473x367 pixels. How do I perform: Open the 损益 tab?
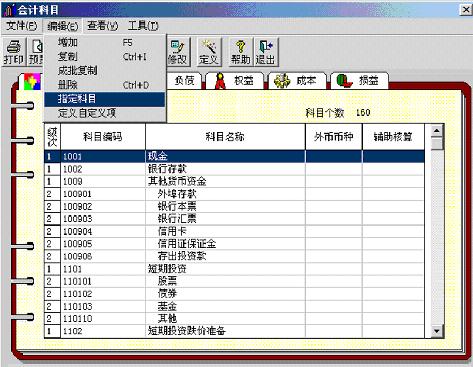click(359, 81)
